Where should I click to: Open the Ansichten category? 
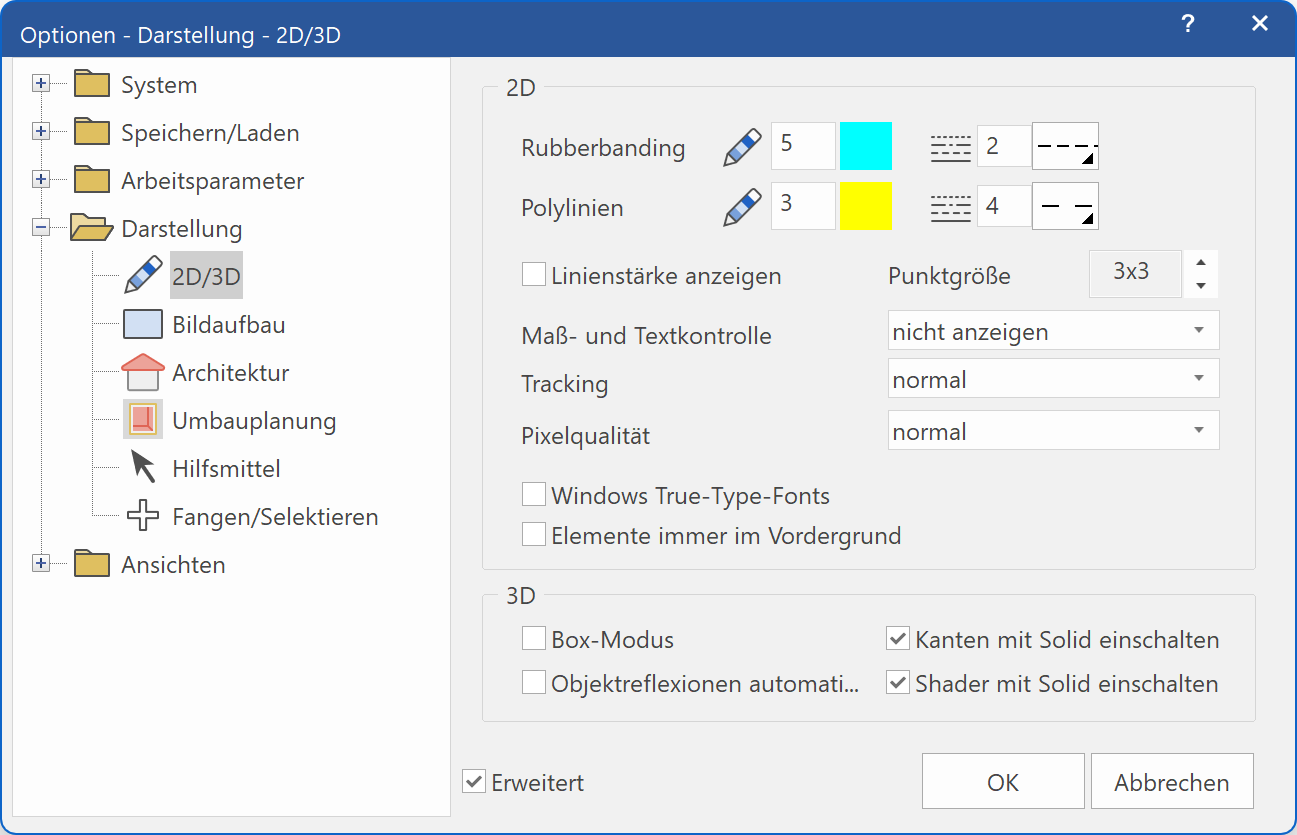[40, 562]
